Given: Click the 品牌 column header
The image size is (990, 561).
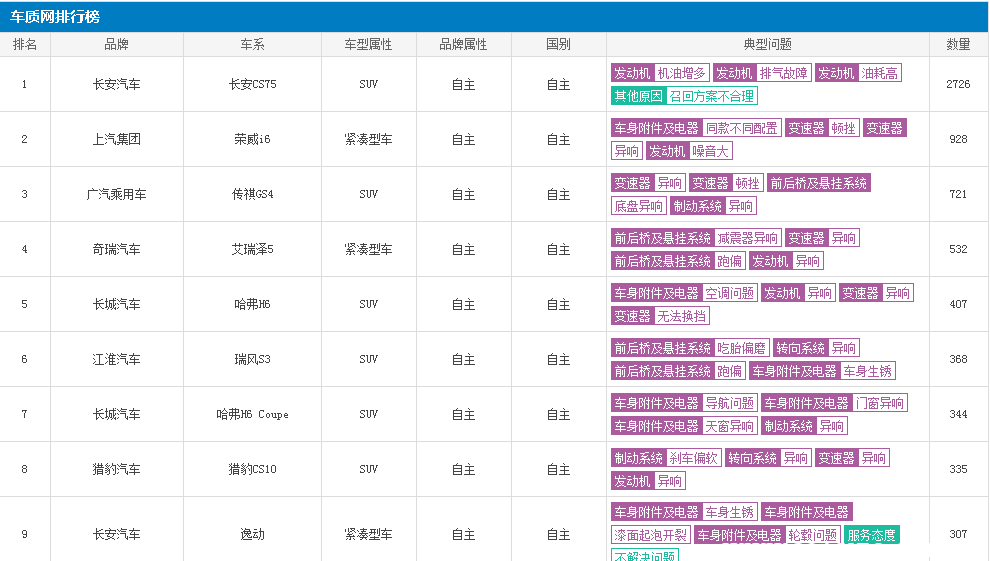Looking at the screenshot, I should 116,44.
